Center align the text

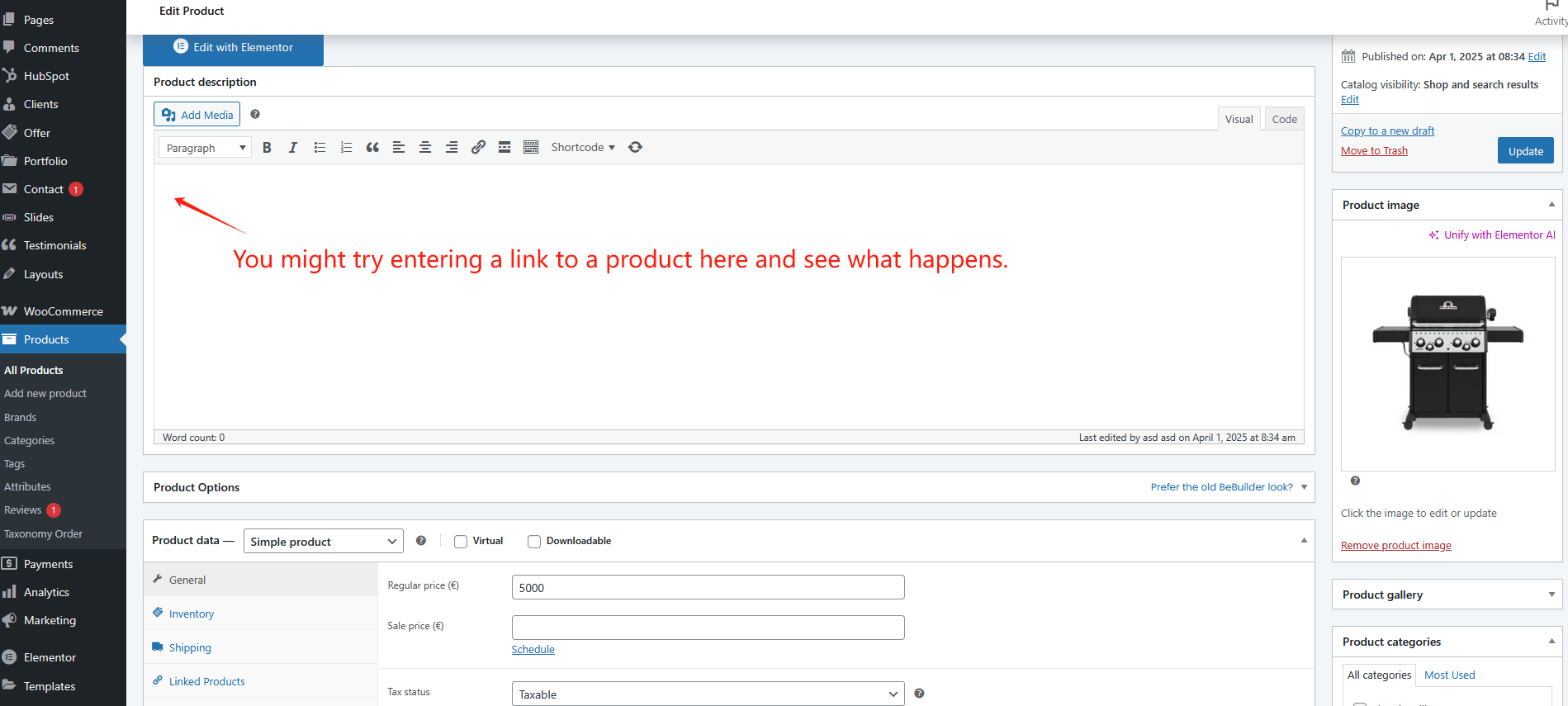(x=425, y=148)
